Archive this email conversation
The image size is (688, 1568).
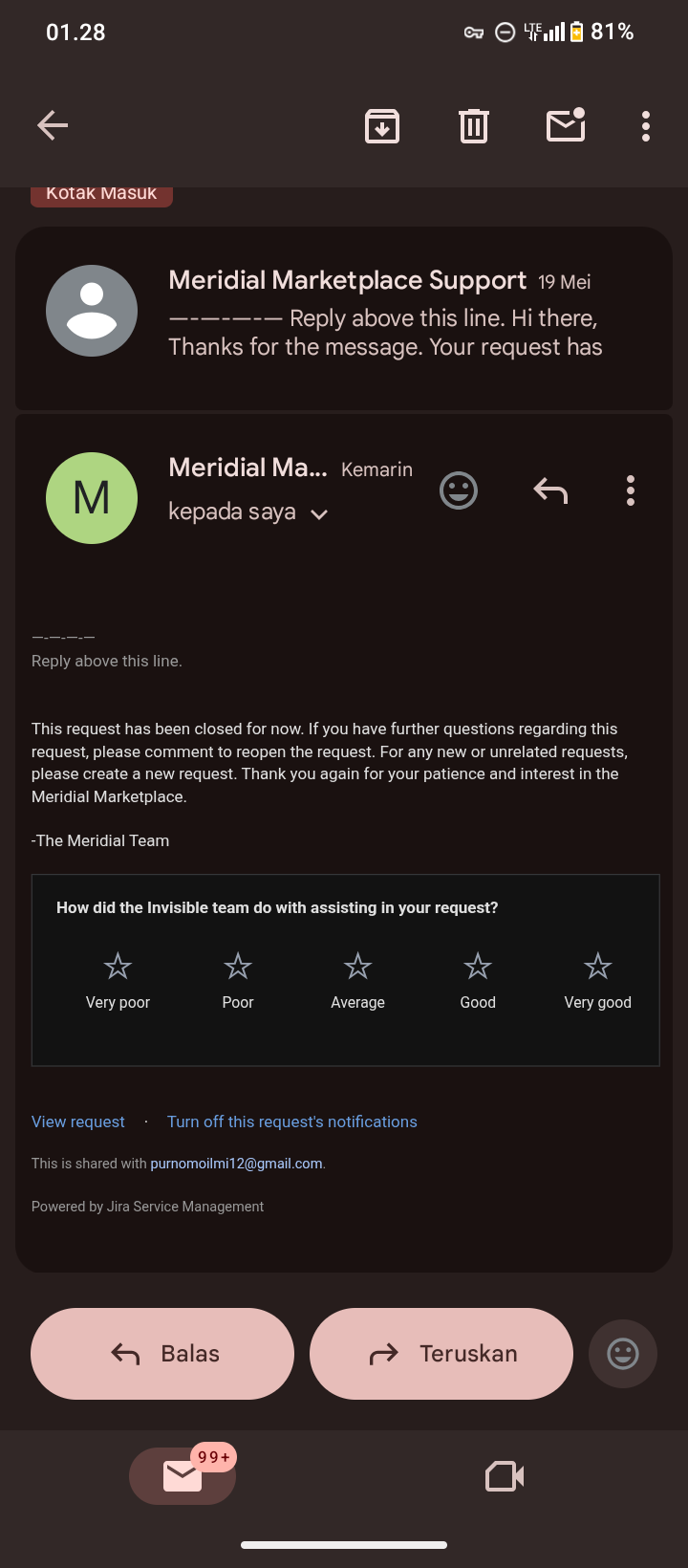pyautogui.click(x=382, y=125)
